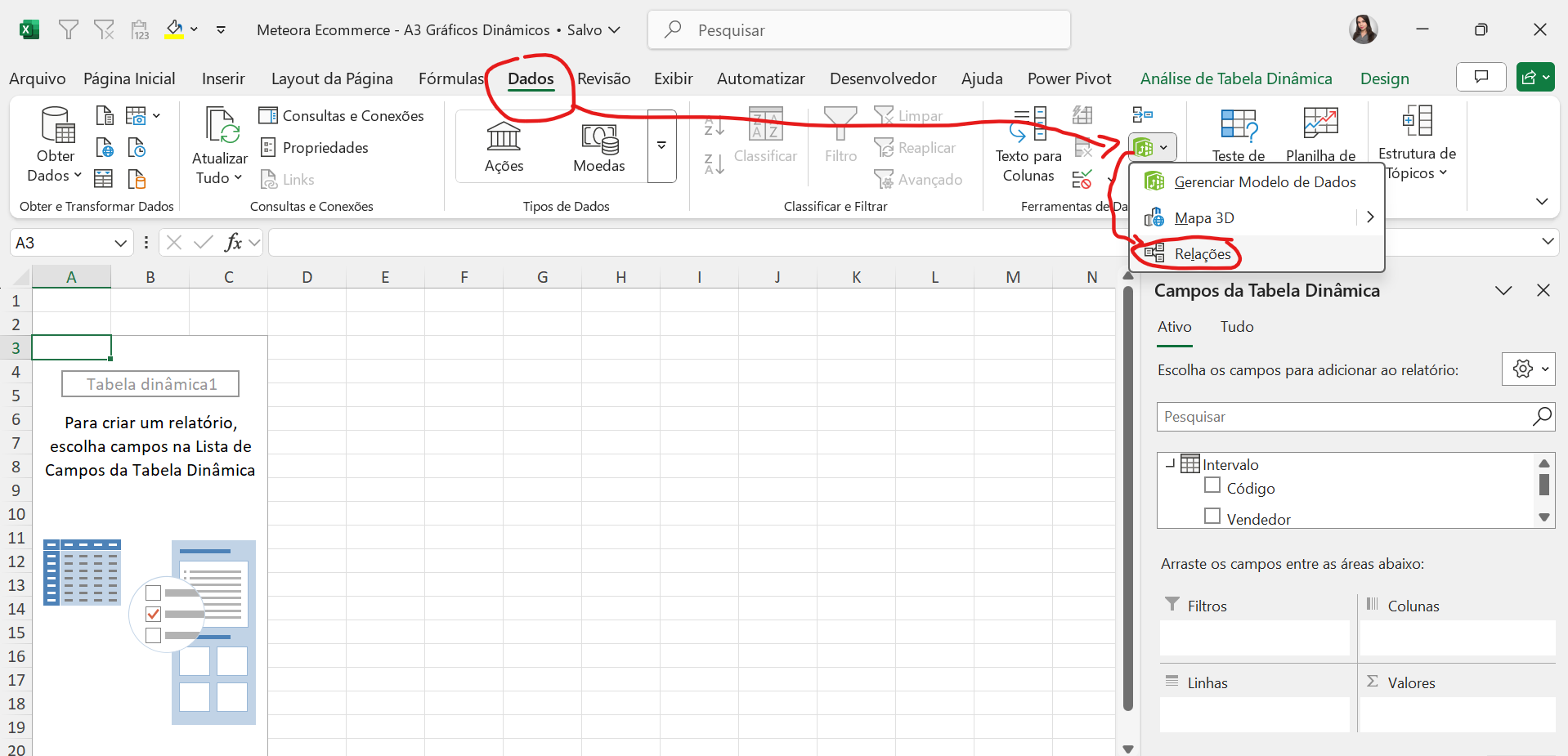
Task: Open the Estrutura de Tópicos dropdown
Action: (x=1417, y=144)
